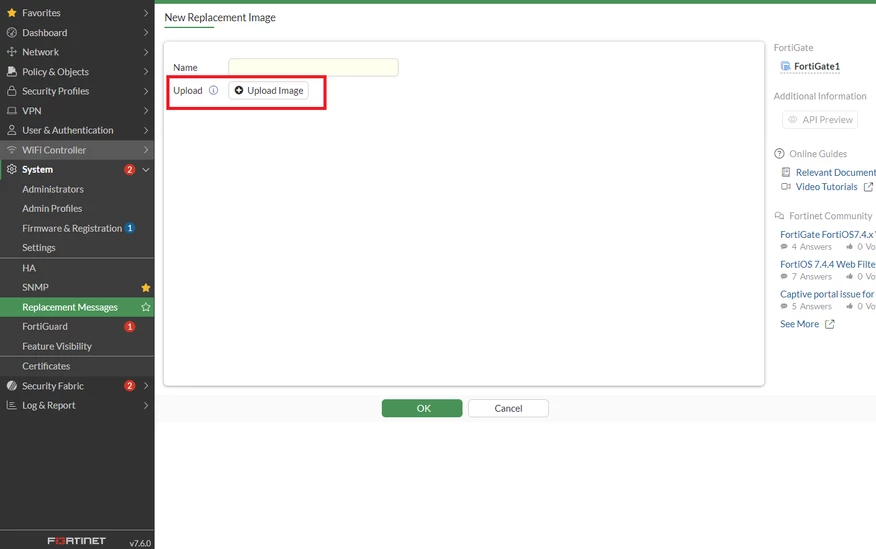Click the New Replacement Image heading

pyautogui.click(x=220, y=17)
